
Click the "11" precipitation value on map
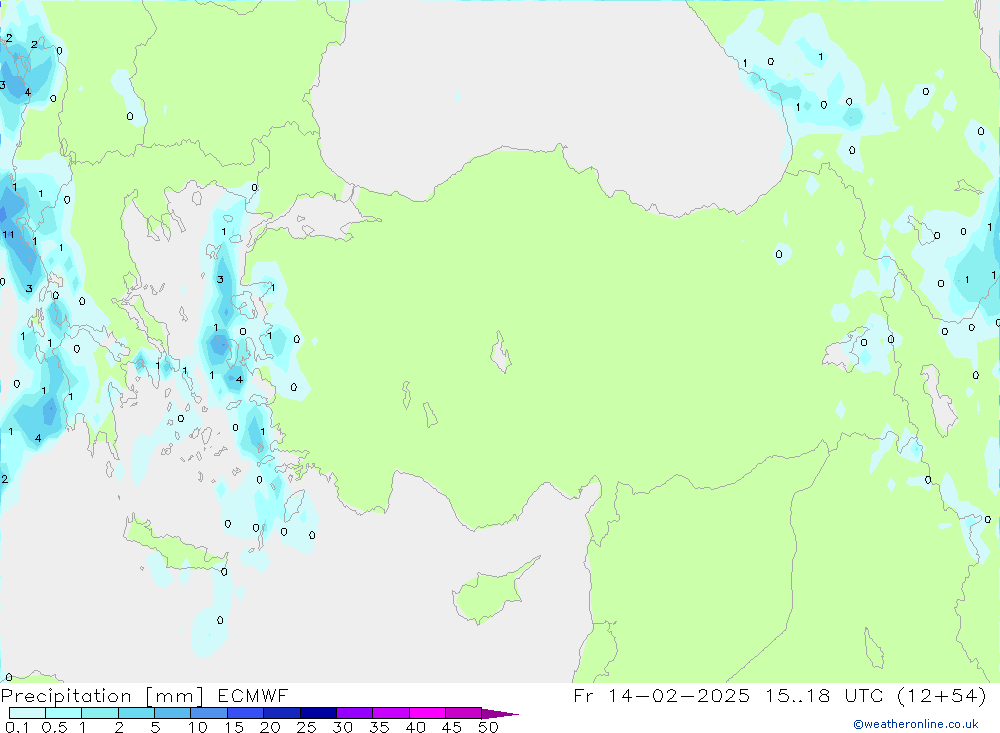(8, 235)
